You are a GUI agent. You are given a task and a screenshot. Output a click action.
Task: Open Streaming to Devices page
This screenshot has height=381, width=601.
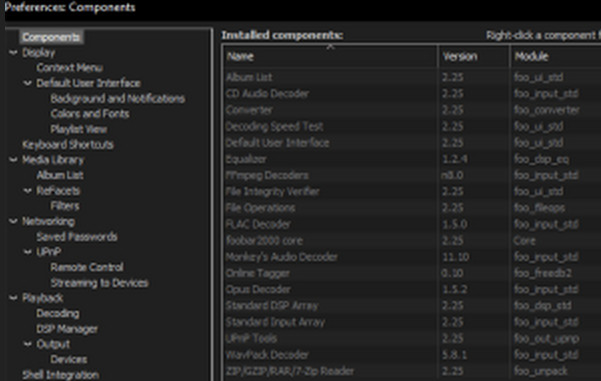[x=99, y=282]
